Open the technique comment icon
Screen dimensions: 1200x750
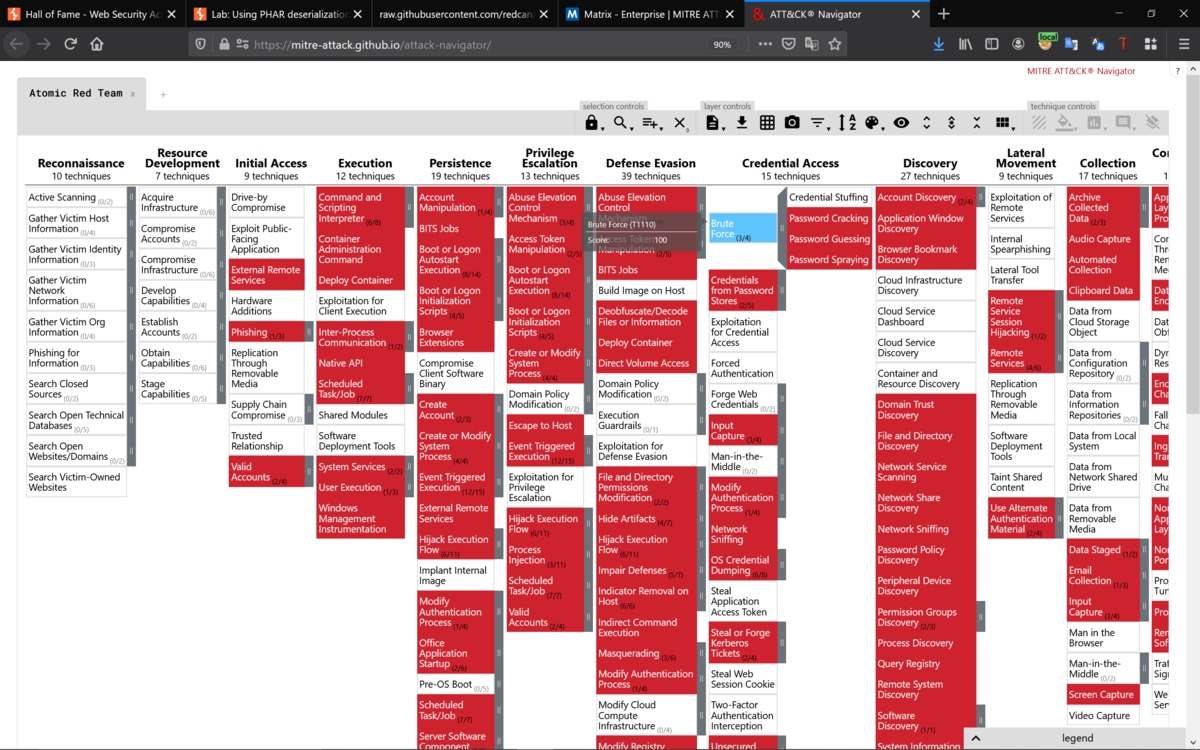tap(1124, 123)
